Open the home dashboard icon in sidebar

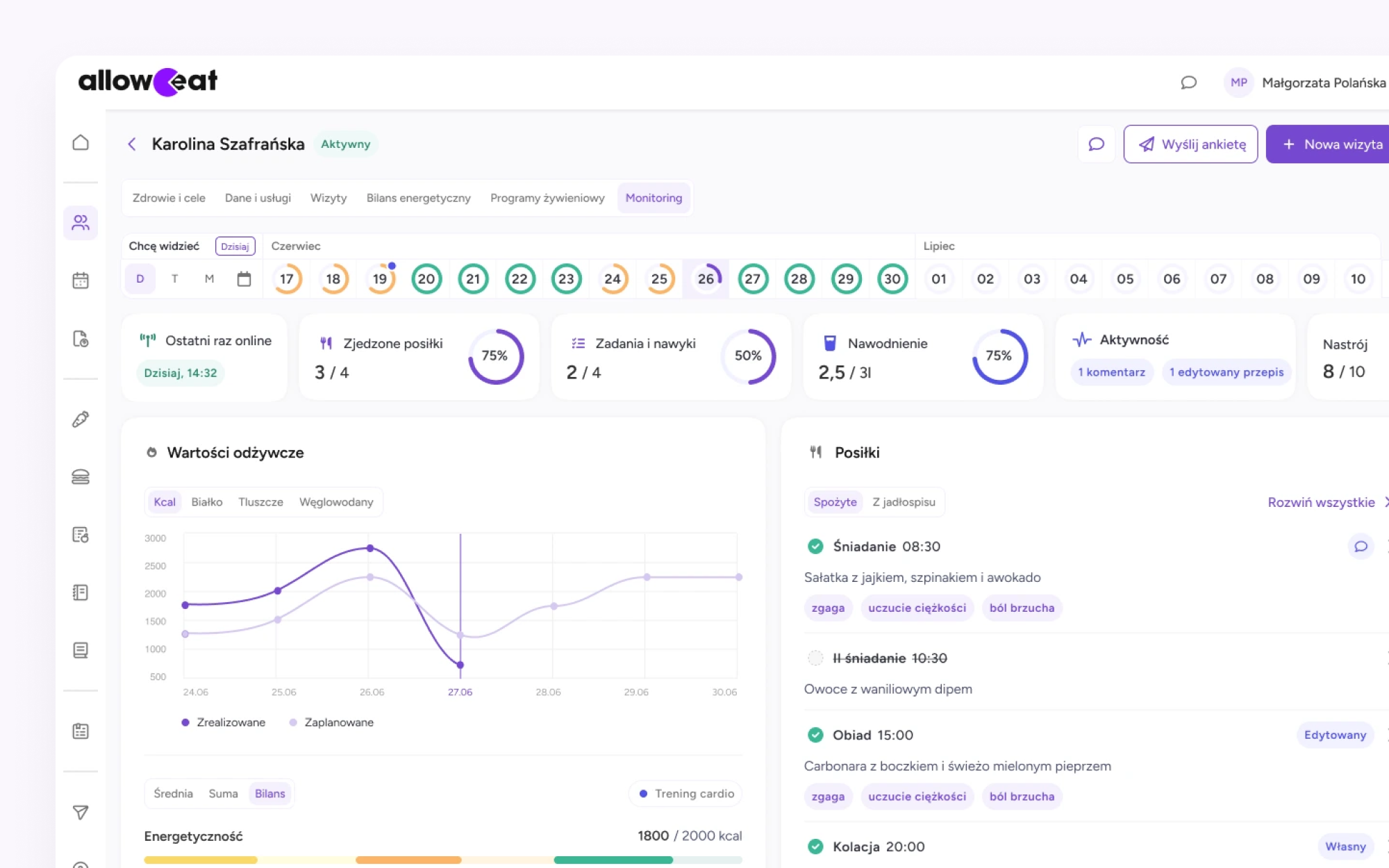coord(81,142)
